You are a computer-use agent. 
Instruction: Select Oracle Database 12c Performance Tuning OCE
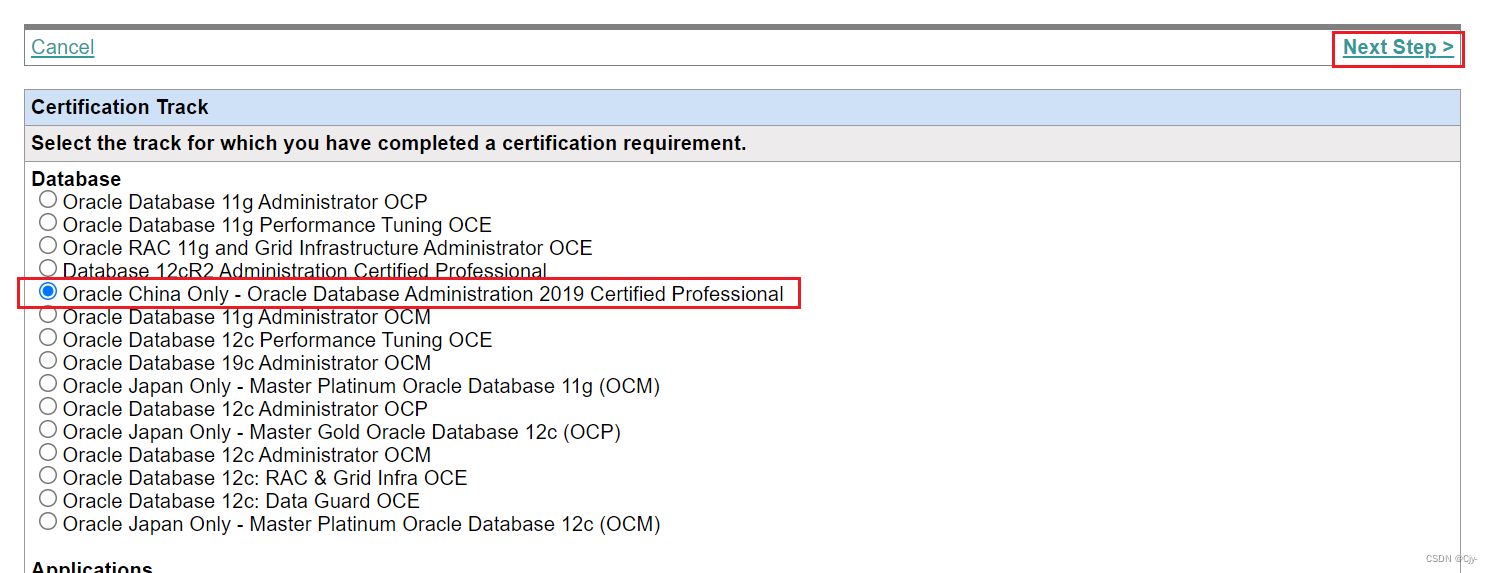[x=48, y=338]
